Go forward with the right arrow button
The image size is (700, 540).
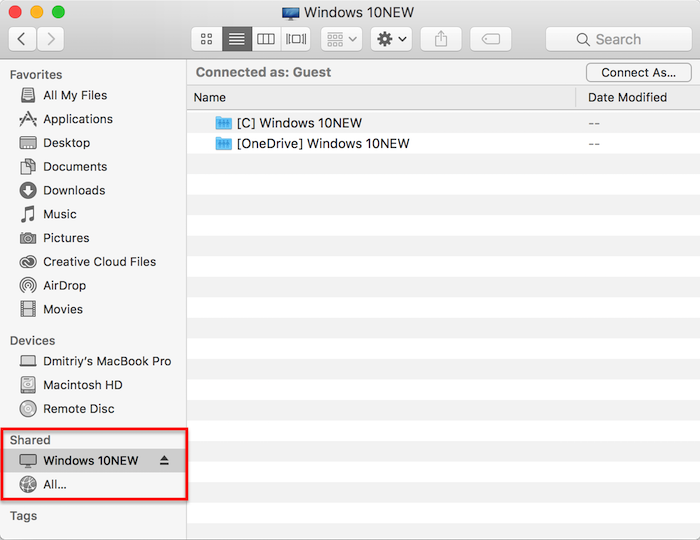pos(50,39)
